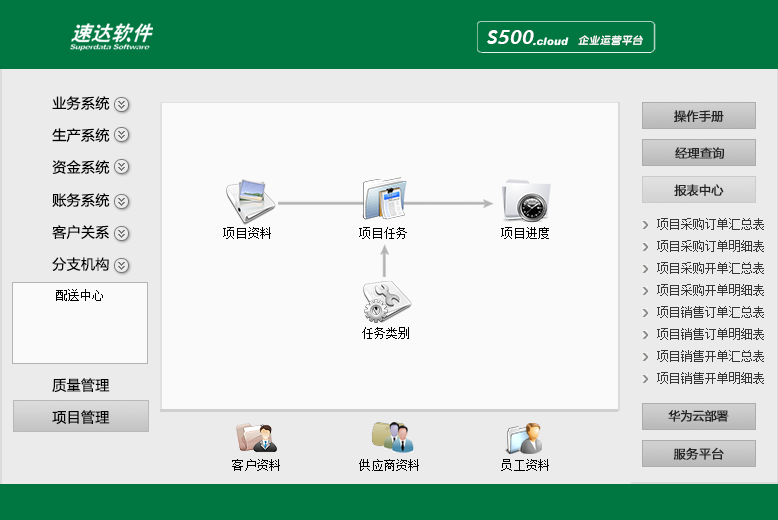The height and width of the screenshot is (520, 778).
Task: Click the 项目进度 text label
Action: point(525,233)
